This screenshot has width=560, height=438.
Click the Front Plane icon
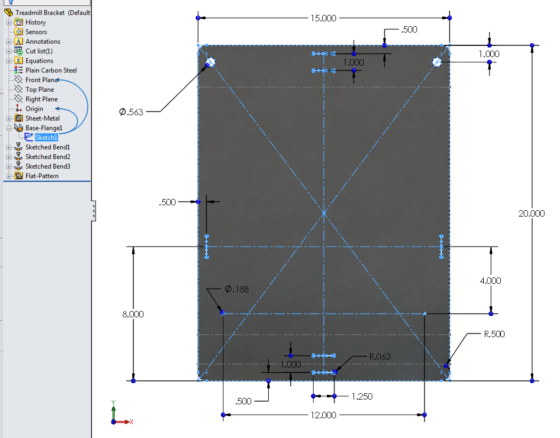[x=19, y=80]
